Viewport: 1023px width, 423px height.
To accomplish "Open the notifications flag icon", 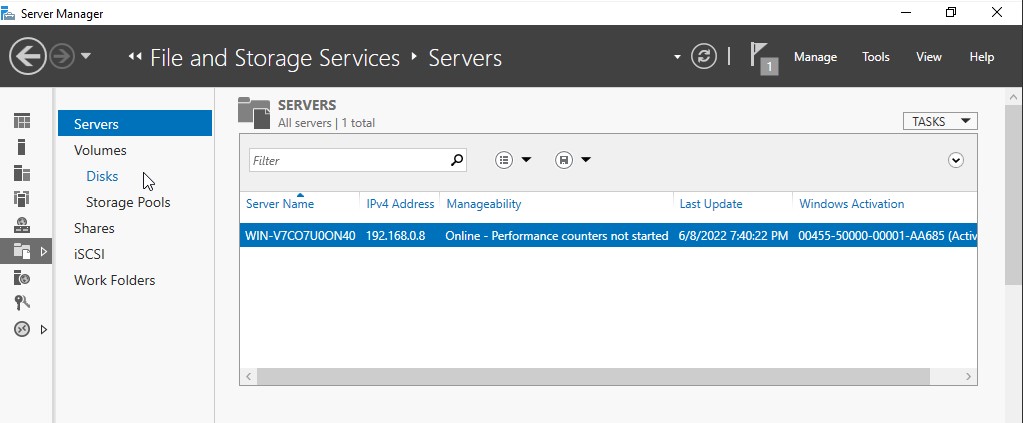I will (763, 57).
